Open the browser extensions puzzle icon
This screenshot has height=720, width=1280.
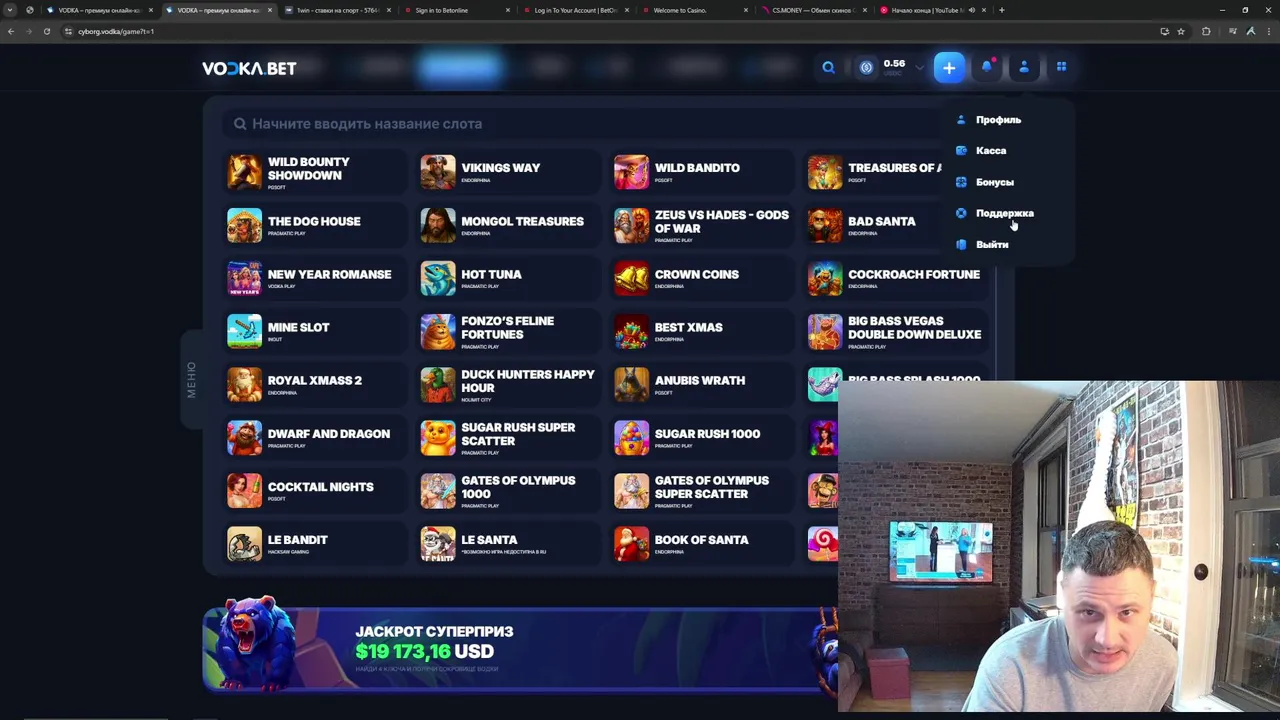click(1206, 31)
